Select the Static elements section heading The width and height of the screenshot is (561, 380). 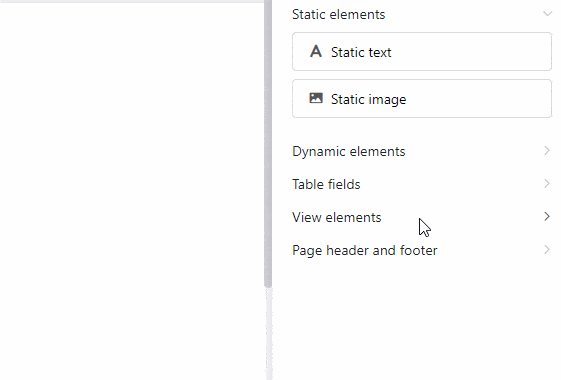tap(338, 14)
